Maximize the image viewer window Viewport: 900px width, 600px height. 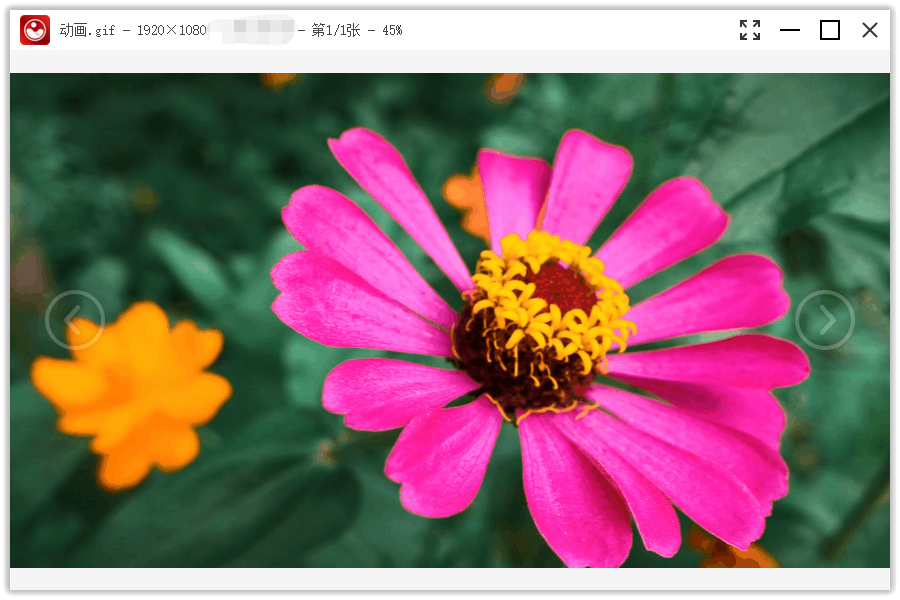(829, 30)
